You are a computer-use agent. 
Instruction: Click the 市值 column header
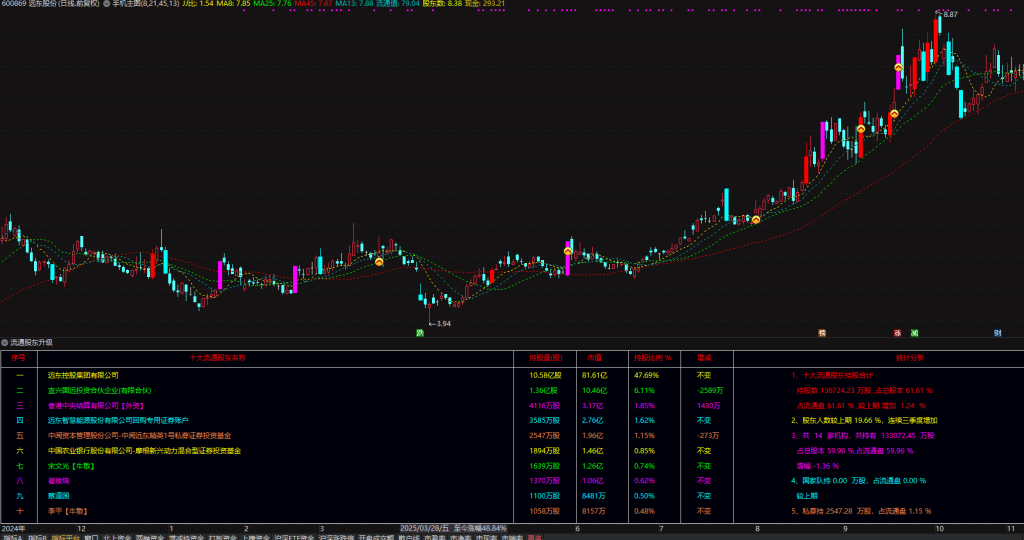[594, 356]
